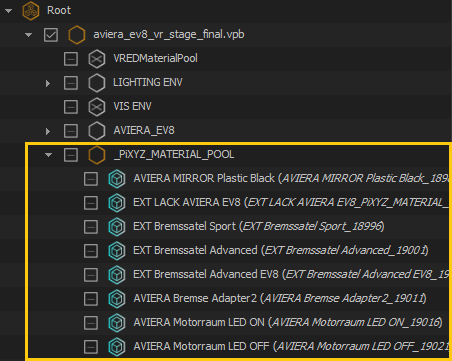Click the VIS ENV crossed hexagon icon

coord(97,107)
